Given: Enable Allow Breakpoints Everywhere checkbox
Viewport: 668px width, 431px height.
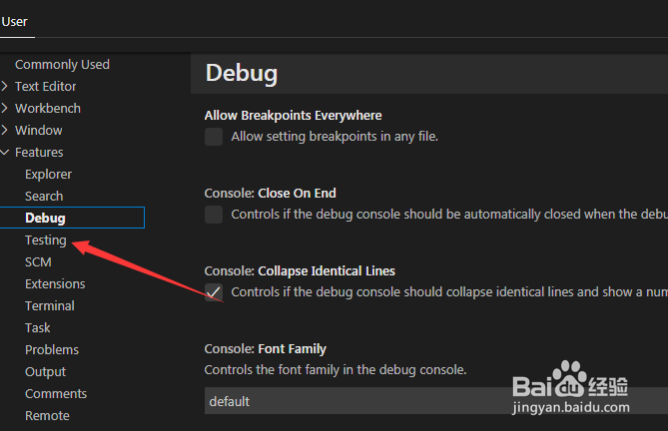Looking at the screenshot, I should pyautogui.click(x=214, y=136).
